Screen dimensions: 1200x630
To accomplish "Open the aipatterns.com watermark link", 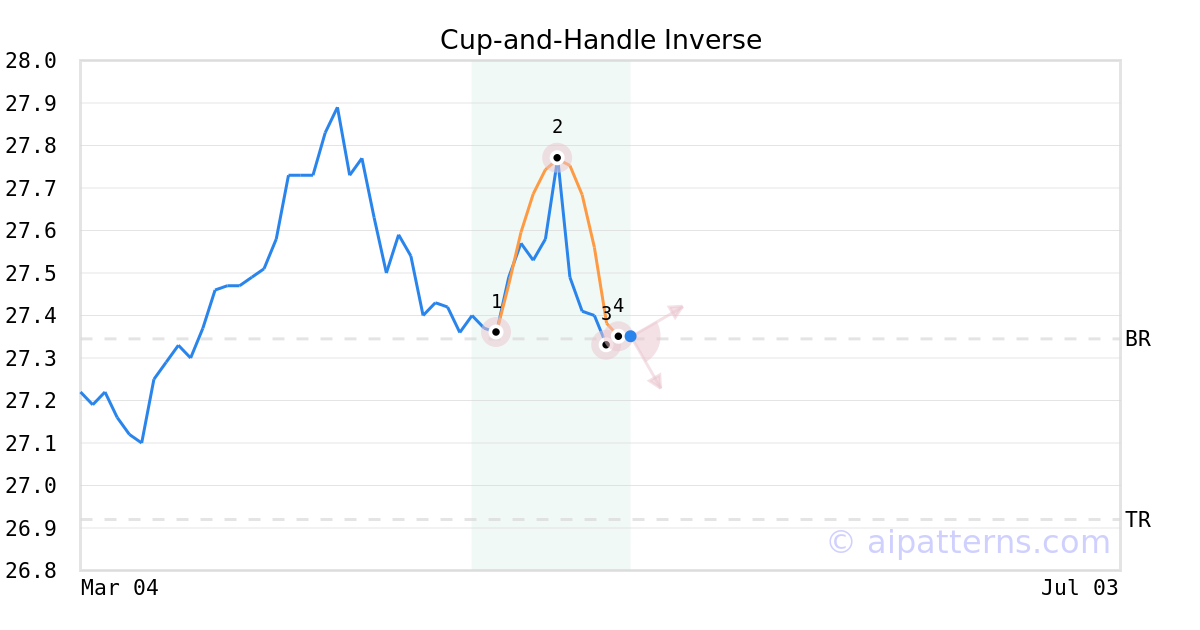I will point(968,542).
